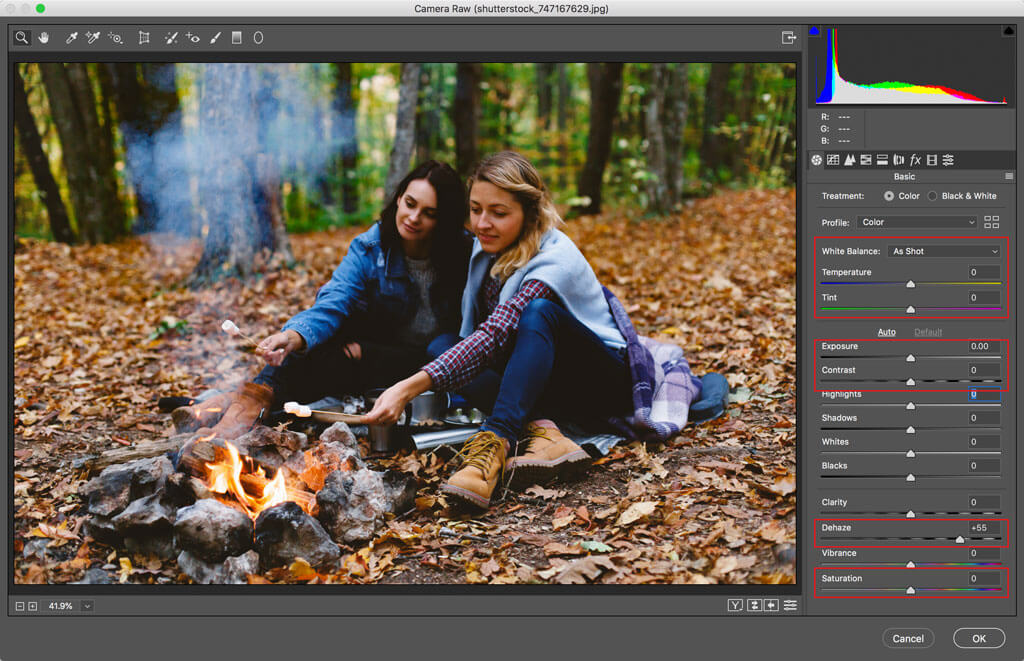1024x661 pixels.
Task: Choose the Transform tool
Action: [144, 38]
